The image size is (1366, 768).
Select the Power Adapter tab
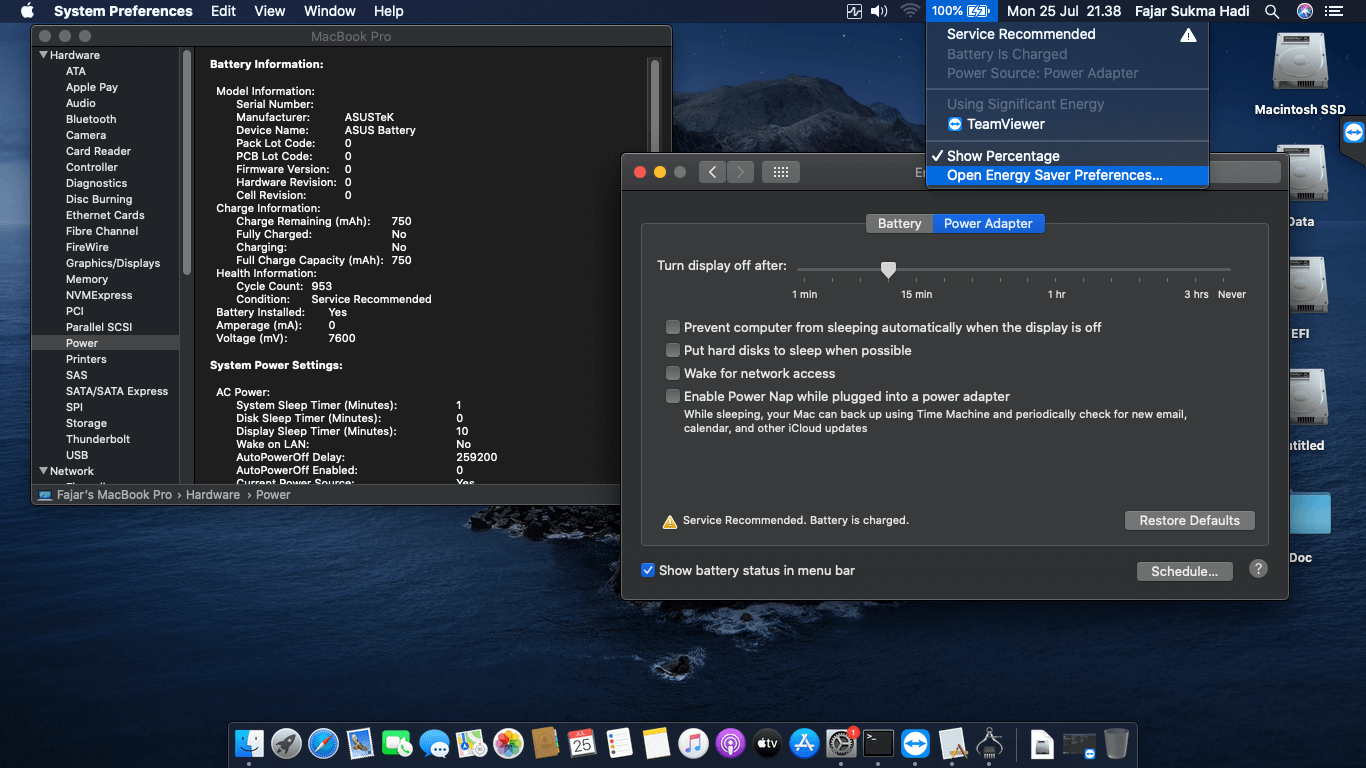[x=988, y=223]
